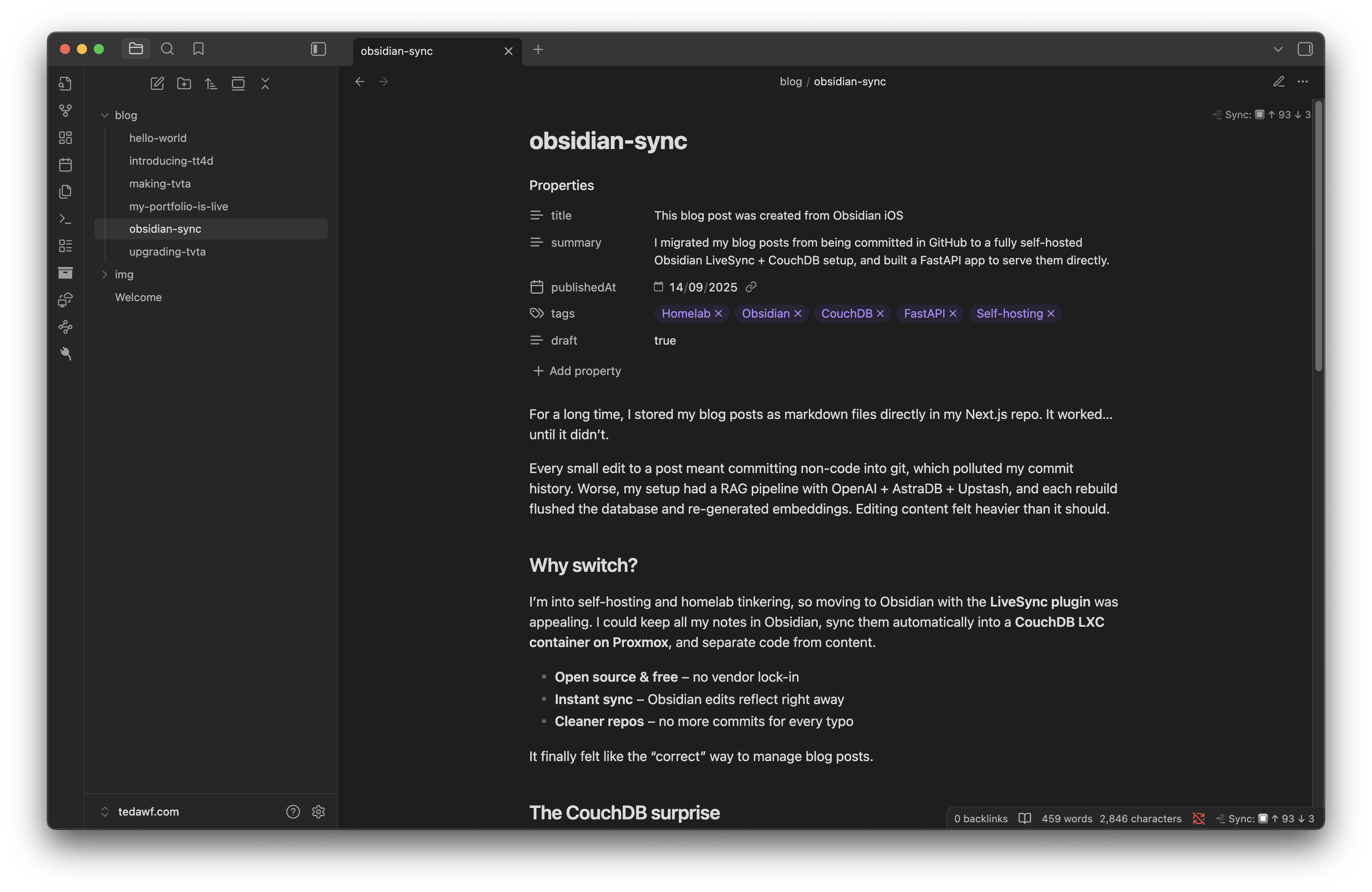
Task: Remove the CouchDB tag
Action: pos(880,313)
